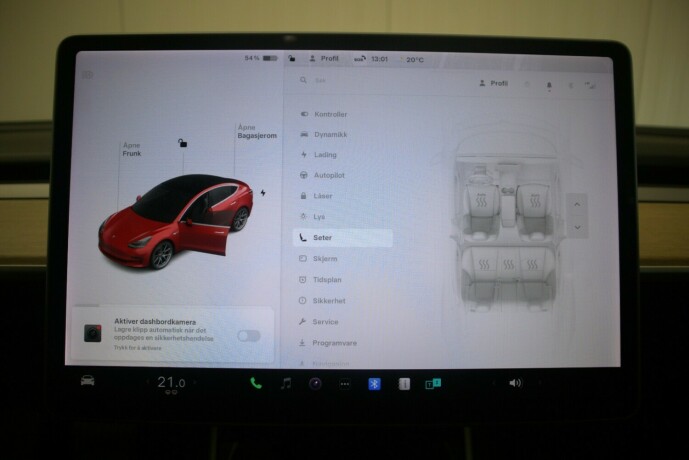This screenshot has height=460, width=689.
Task: Tap the dashcam camera icon in card
Action: (93, 333)
